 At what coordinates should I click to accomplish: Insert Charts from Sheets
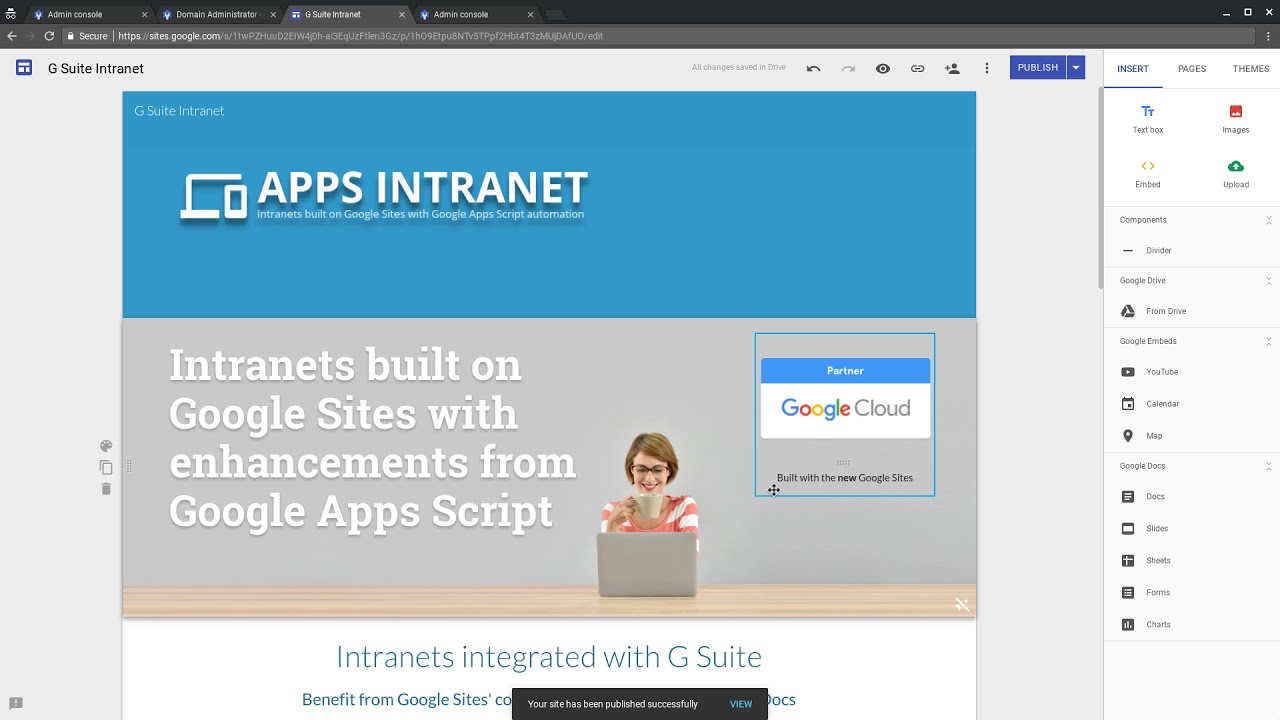(1192, 625)
